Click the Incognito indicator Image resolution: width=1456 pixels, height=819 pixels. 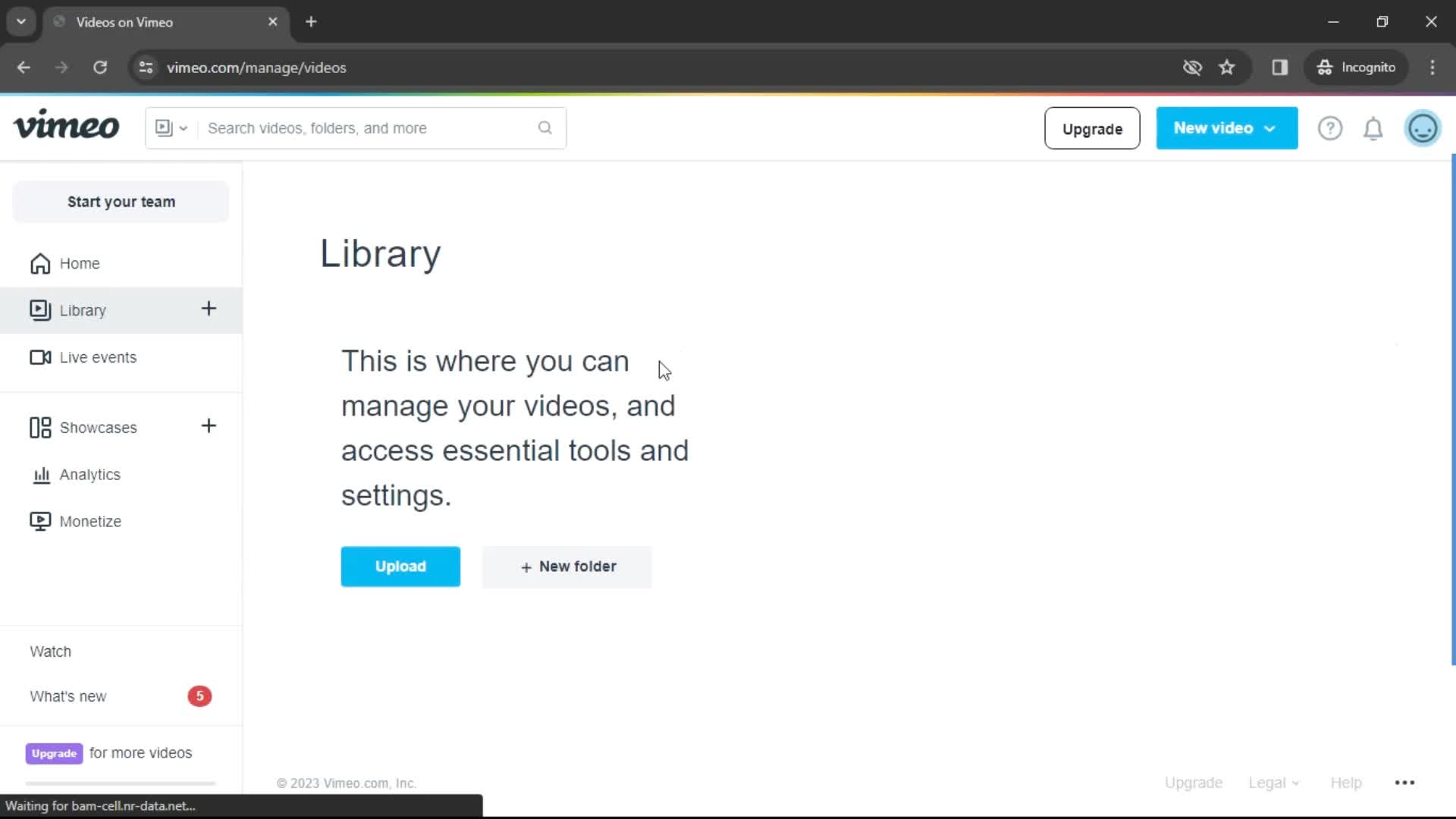(x=1356, y=67)
